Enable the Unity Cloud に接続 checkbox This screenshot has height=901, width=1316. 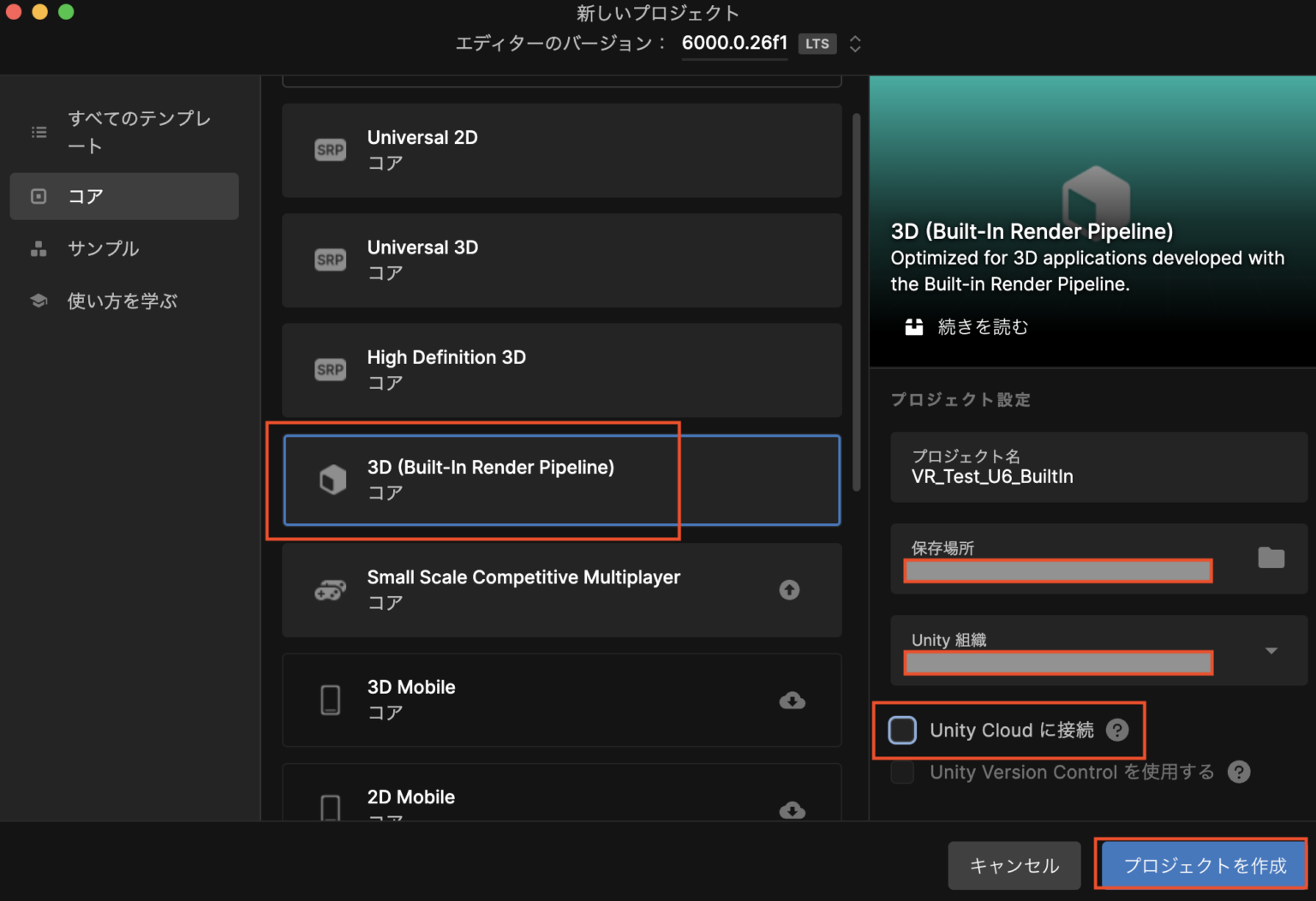click(902, 730)
